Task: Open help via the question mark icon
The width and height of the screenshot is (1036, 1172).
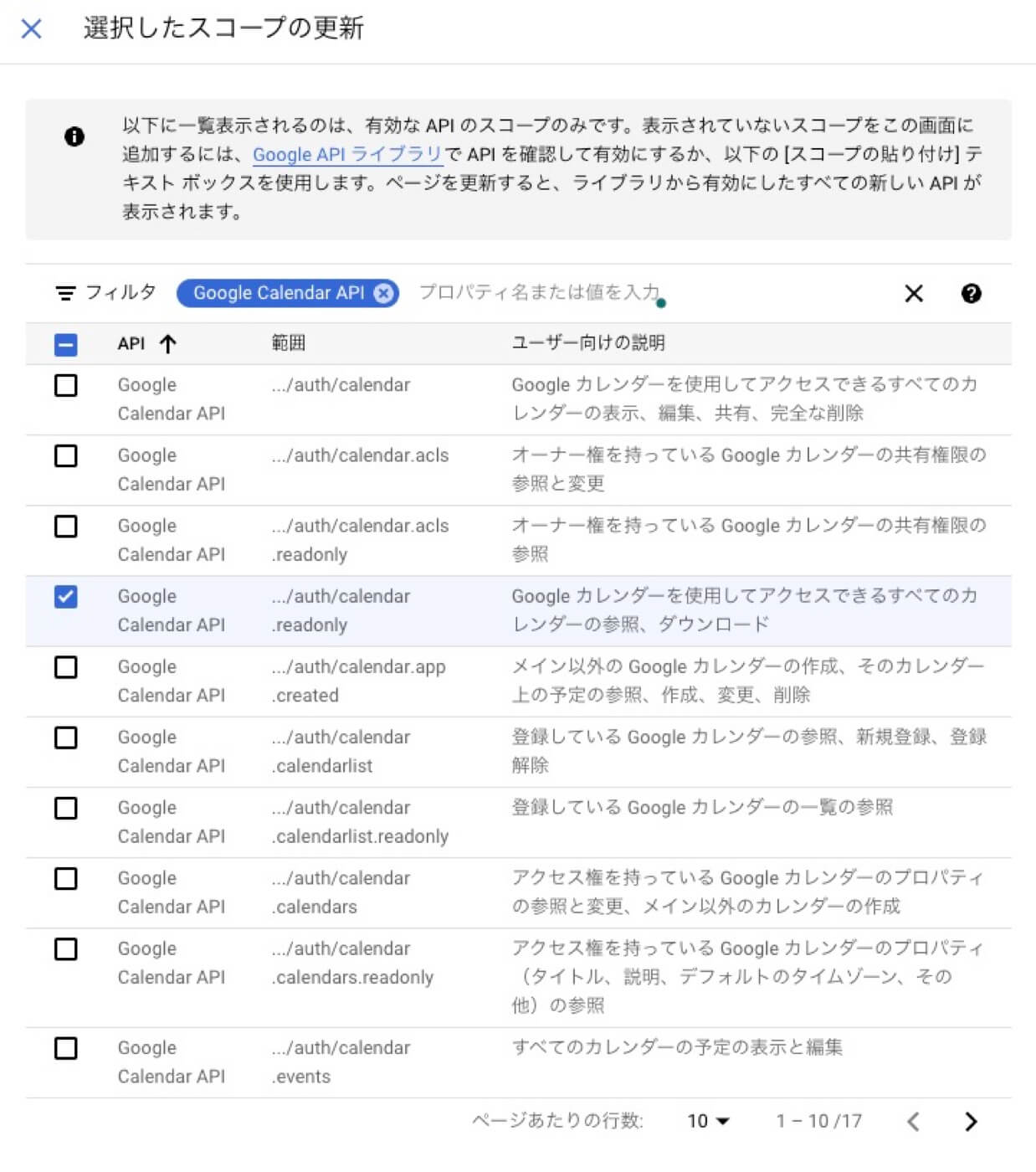Action: 972,293
